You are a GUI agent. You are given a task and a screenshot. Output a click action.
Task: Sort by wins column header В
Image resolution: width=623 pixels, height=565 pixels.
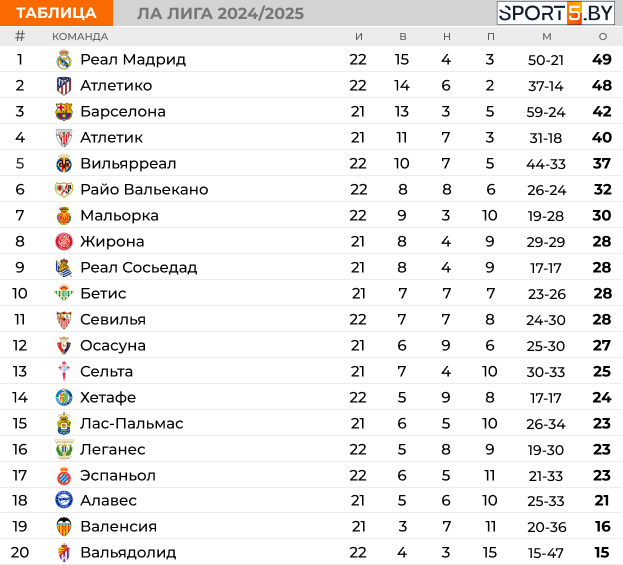tap(402, 37)
